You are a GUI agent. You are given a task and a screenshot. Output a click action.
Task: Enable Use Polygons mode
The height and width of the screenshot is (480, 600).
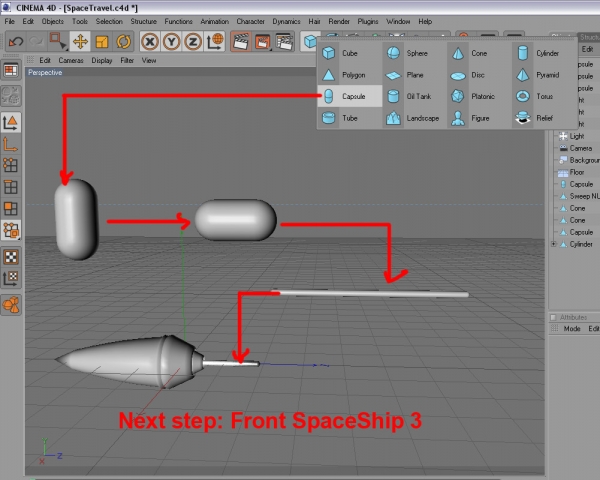[11, 209]
